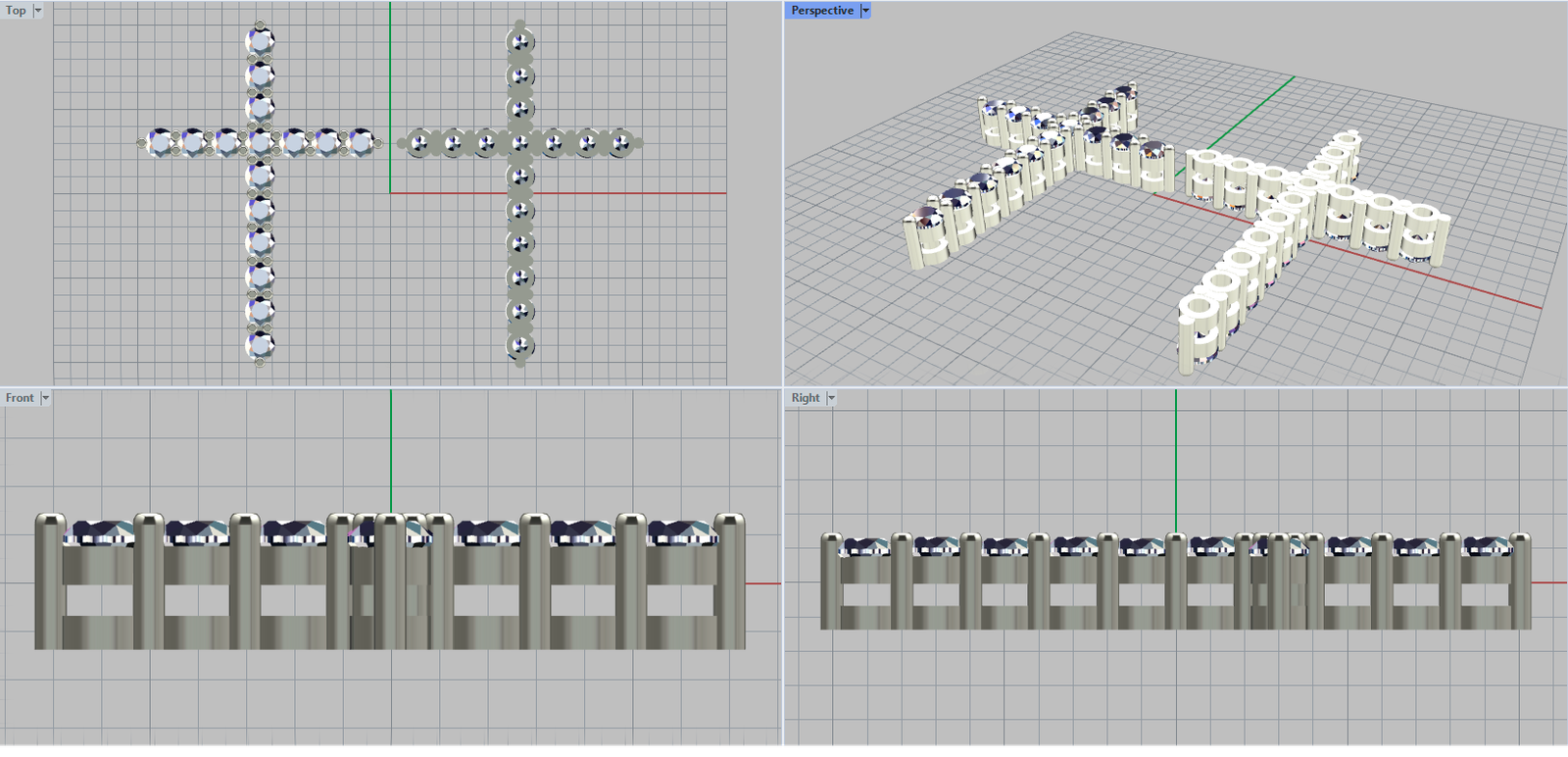1568x757 pixels.
Task: Select the center setting of the right cross in Top view
Action: [519, 144]
